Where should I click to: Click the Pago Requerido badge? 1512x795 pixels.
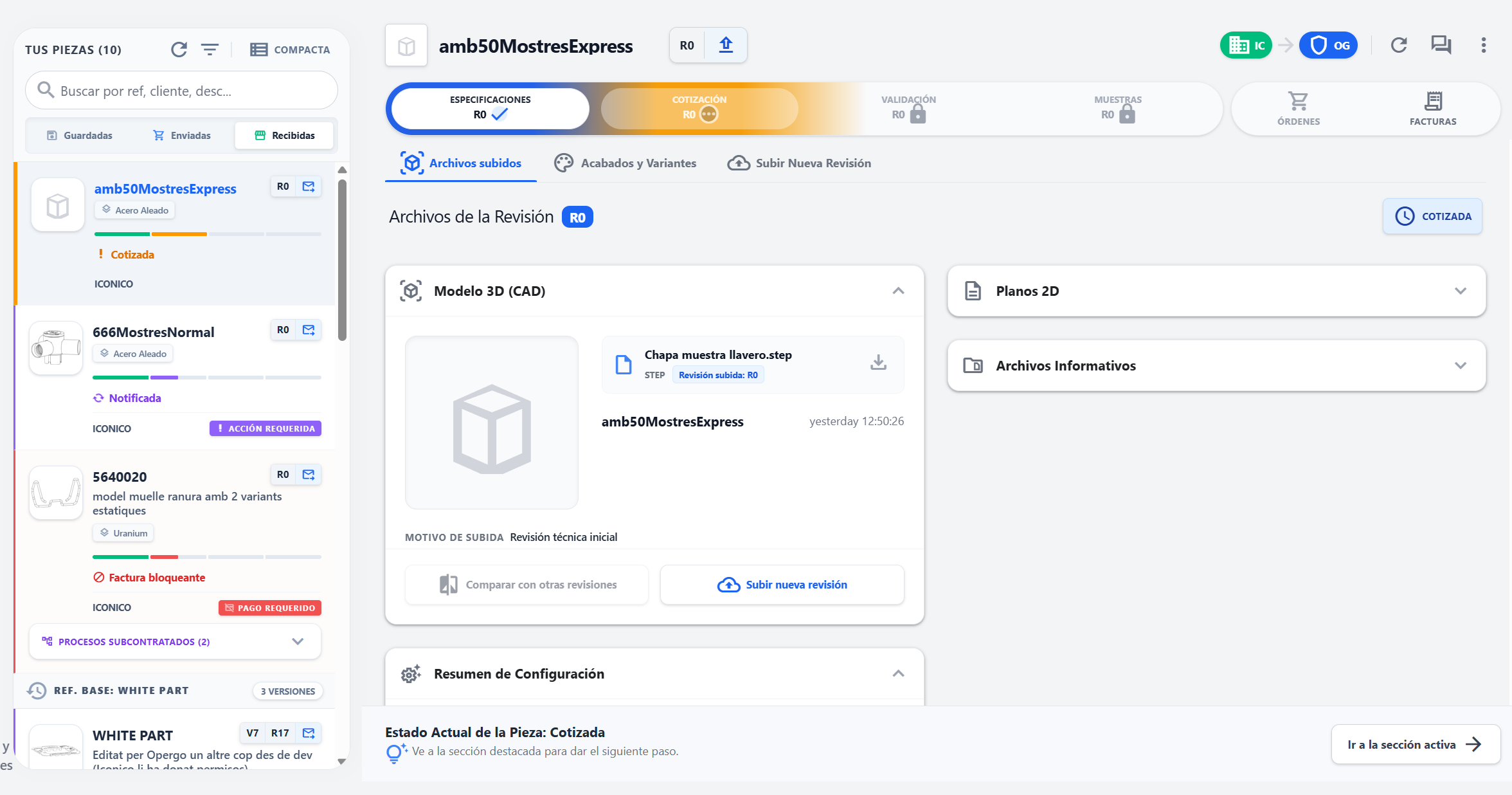tap(270, 608)
